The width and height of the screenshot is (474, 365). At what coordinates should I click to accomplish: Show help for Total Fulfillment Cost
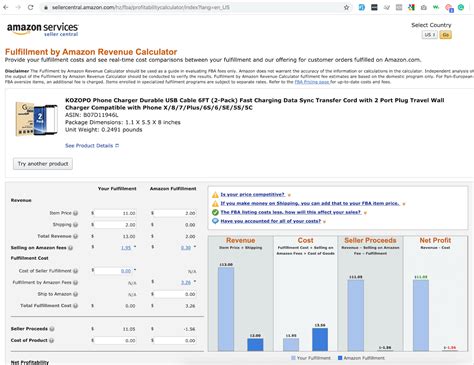pyautogui.click(x=76, y=306)
